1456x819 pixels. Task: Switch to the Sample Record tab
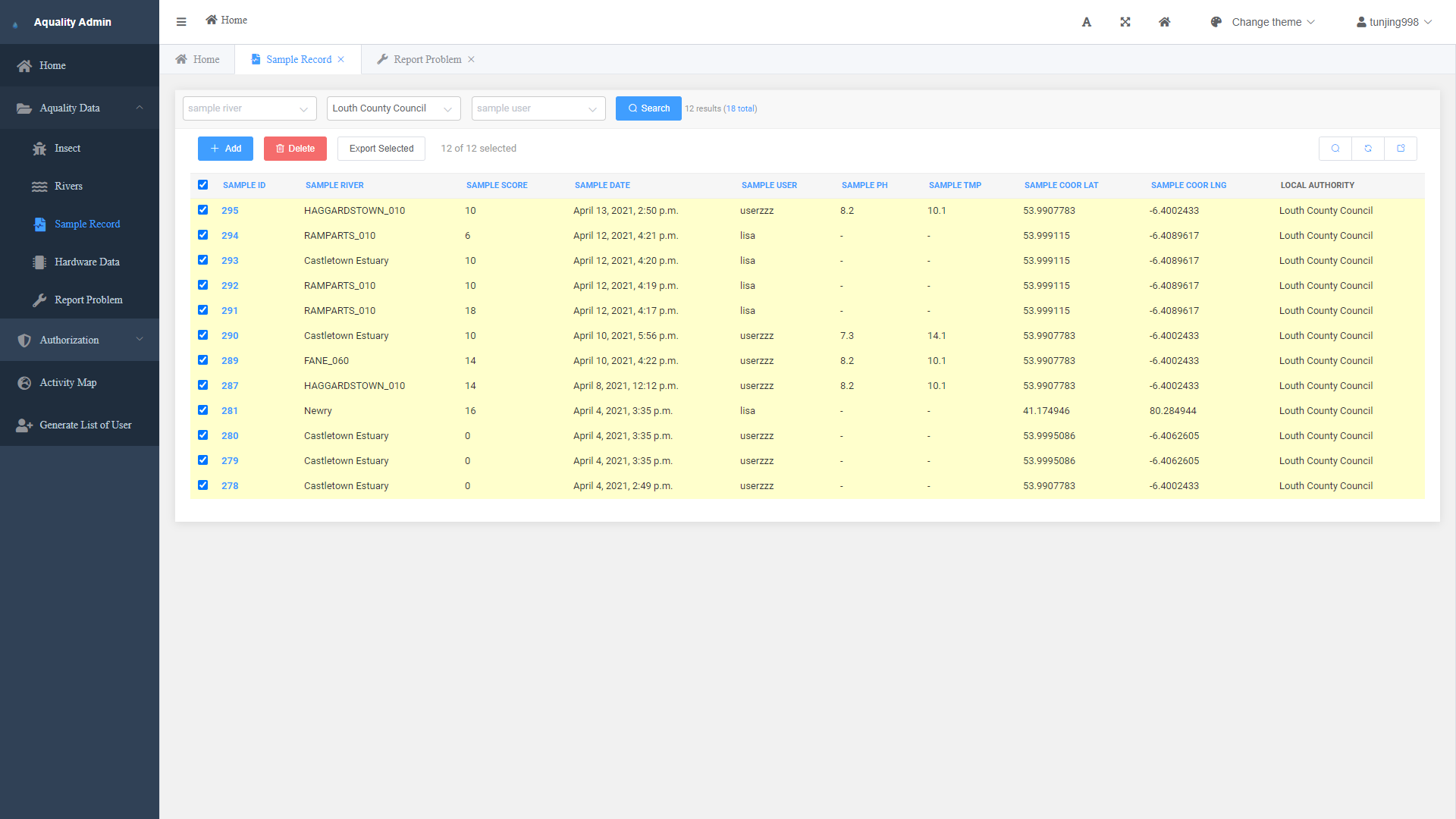coord(298,59)
